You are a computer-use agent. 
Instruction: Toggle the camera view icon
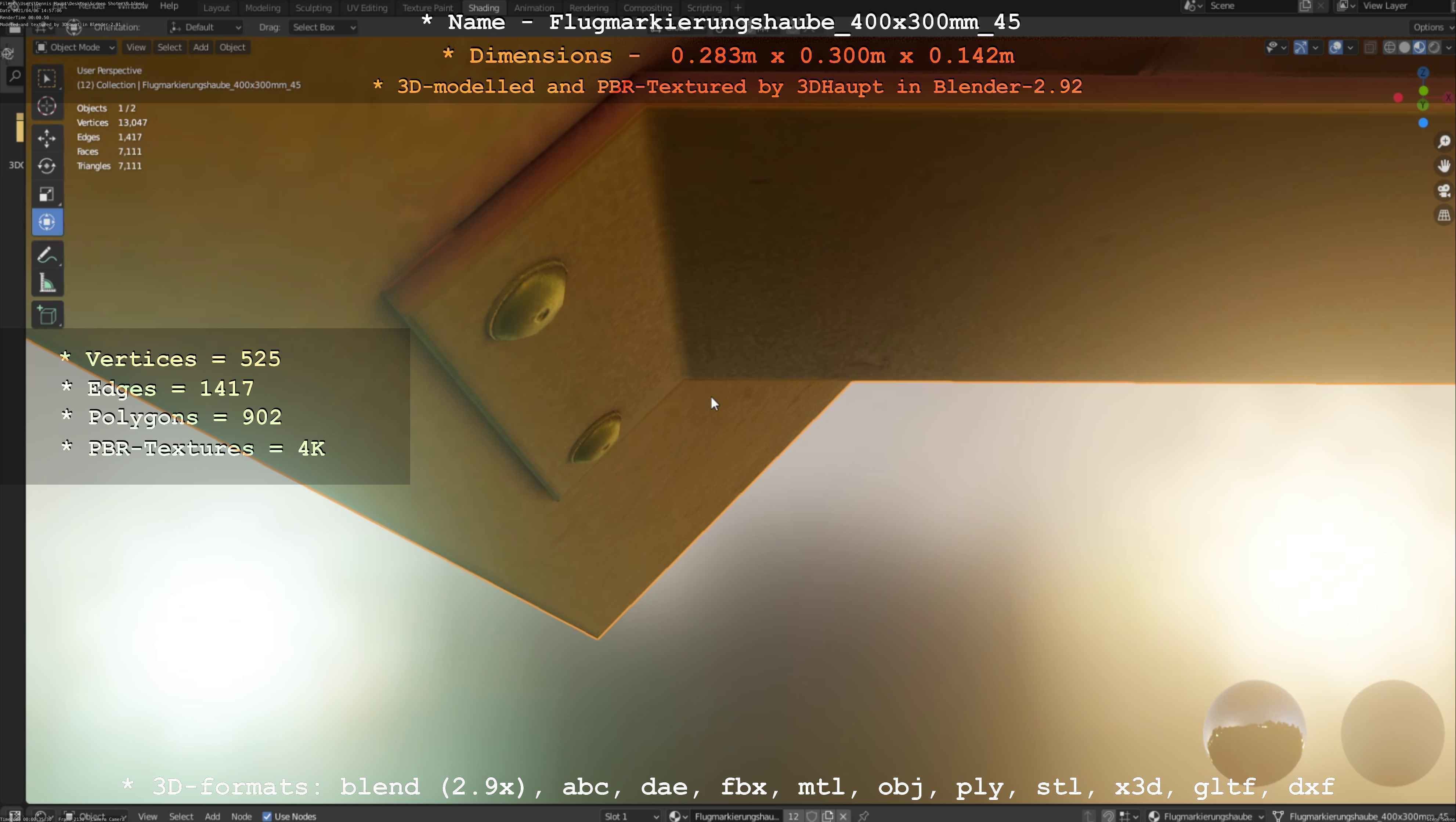point(1444,191)
